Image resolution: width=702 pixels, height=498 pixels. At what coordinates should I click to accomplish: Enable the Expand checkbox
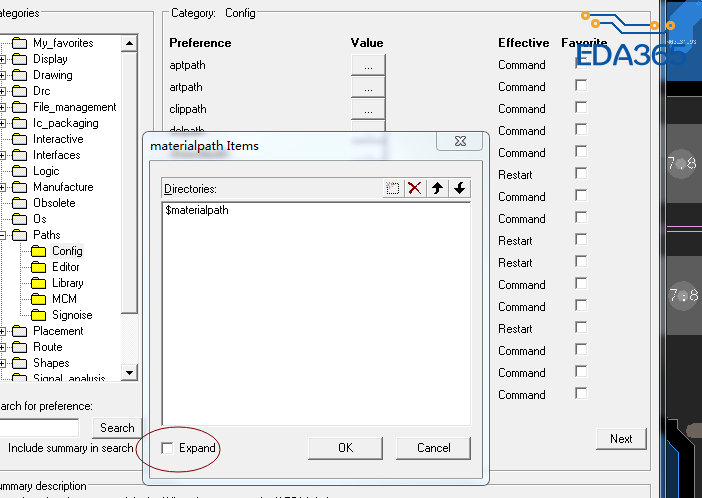167,448
